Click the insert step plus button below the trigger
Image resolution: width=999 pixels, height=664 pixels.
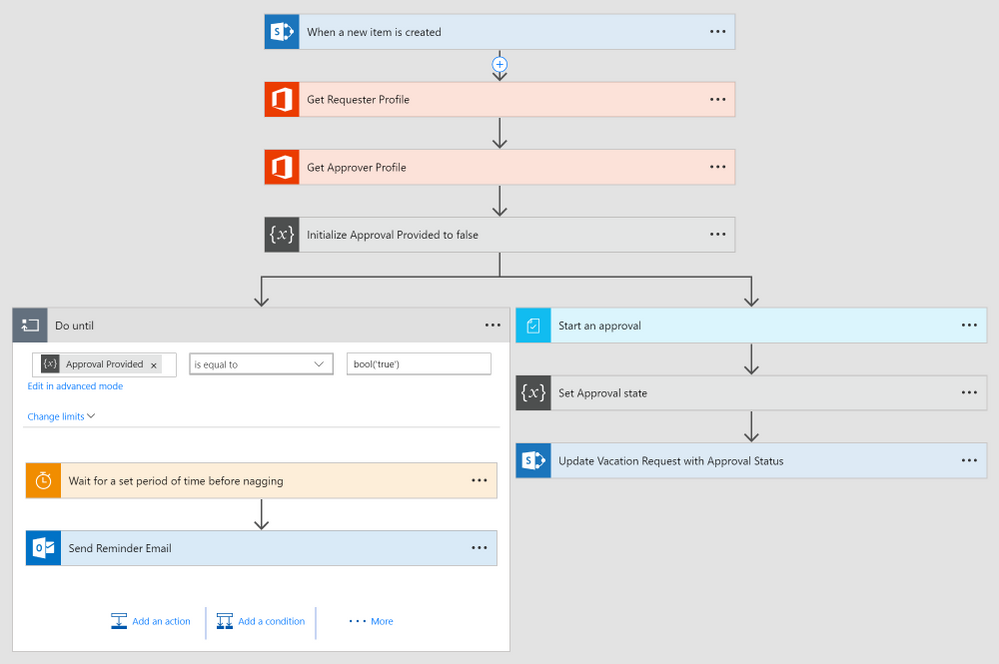[x=499, y=65]
